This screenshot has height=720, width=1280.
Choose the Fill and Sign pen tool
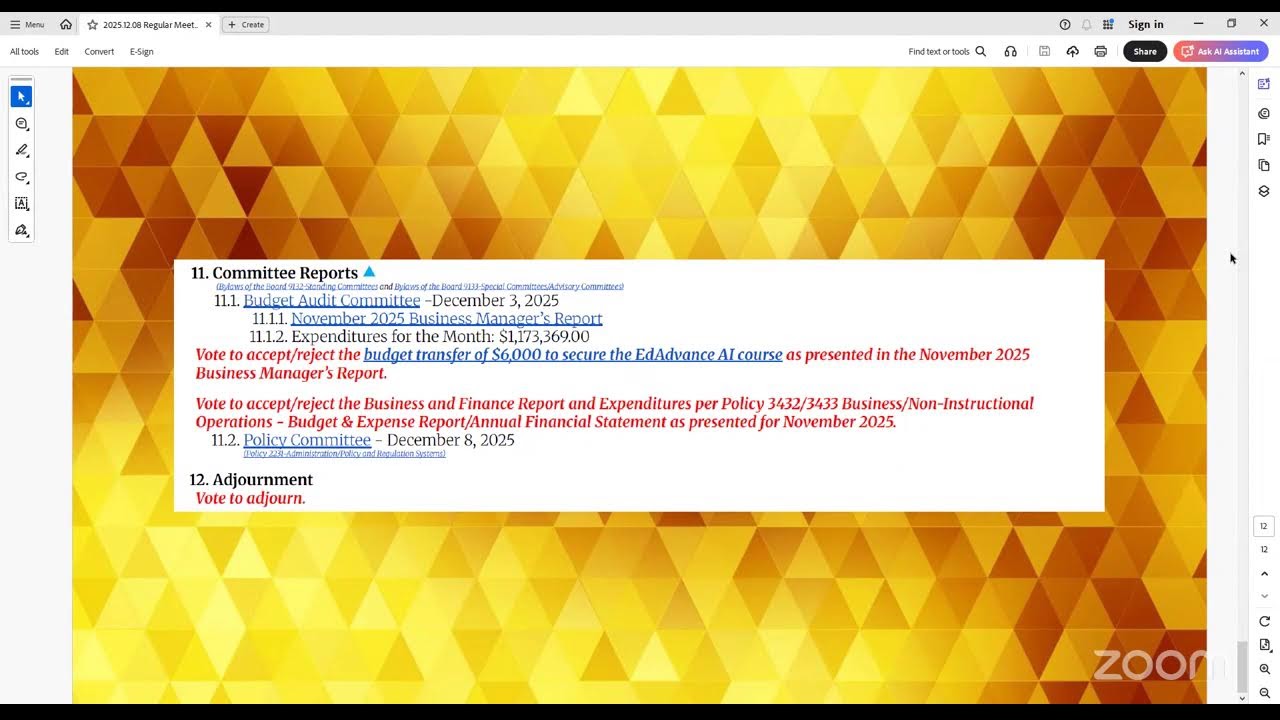click(21, 230)
